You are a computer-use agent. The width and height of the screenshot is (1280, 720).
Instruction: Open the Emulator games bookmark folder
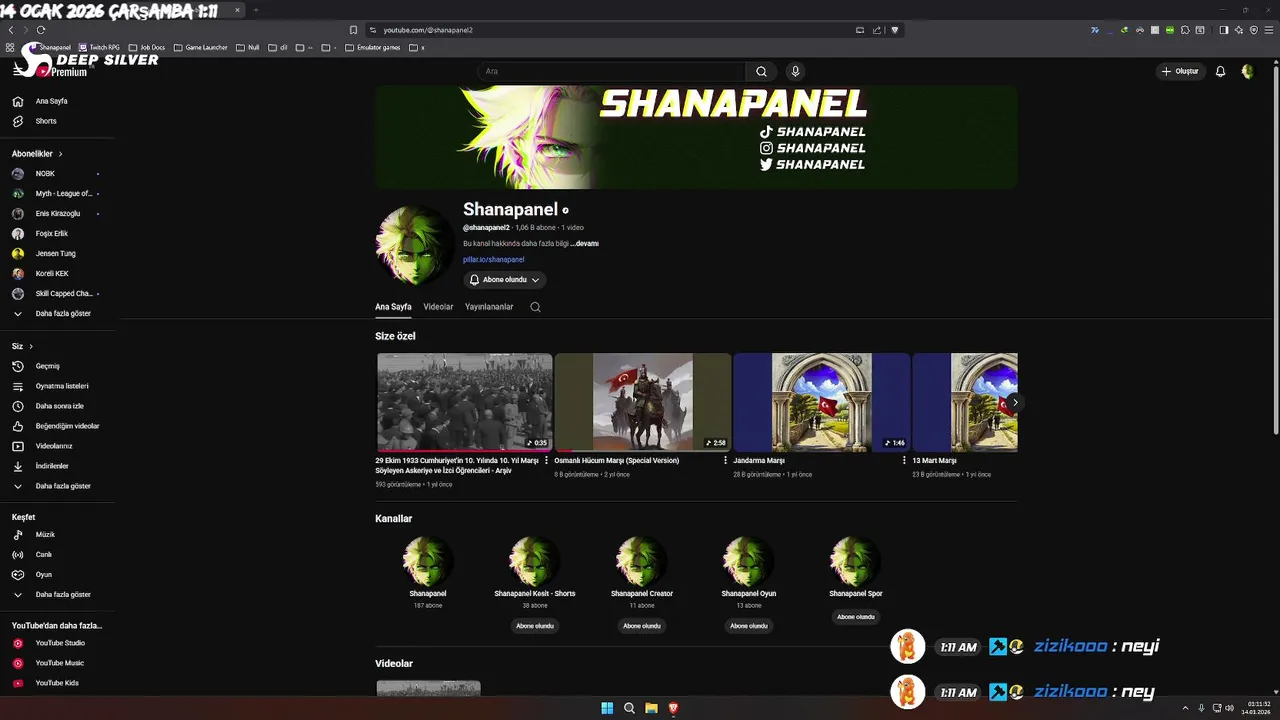[373, 47]
